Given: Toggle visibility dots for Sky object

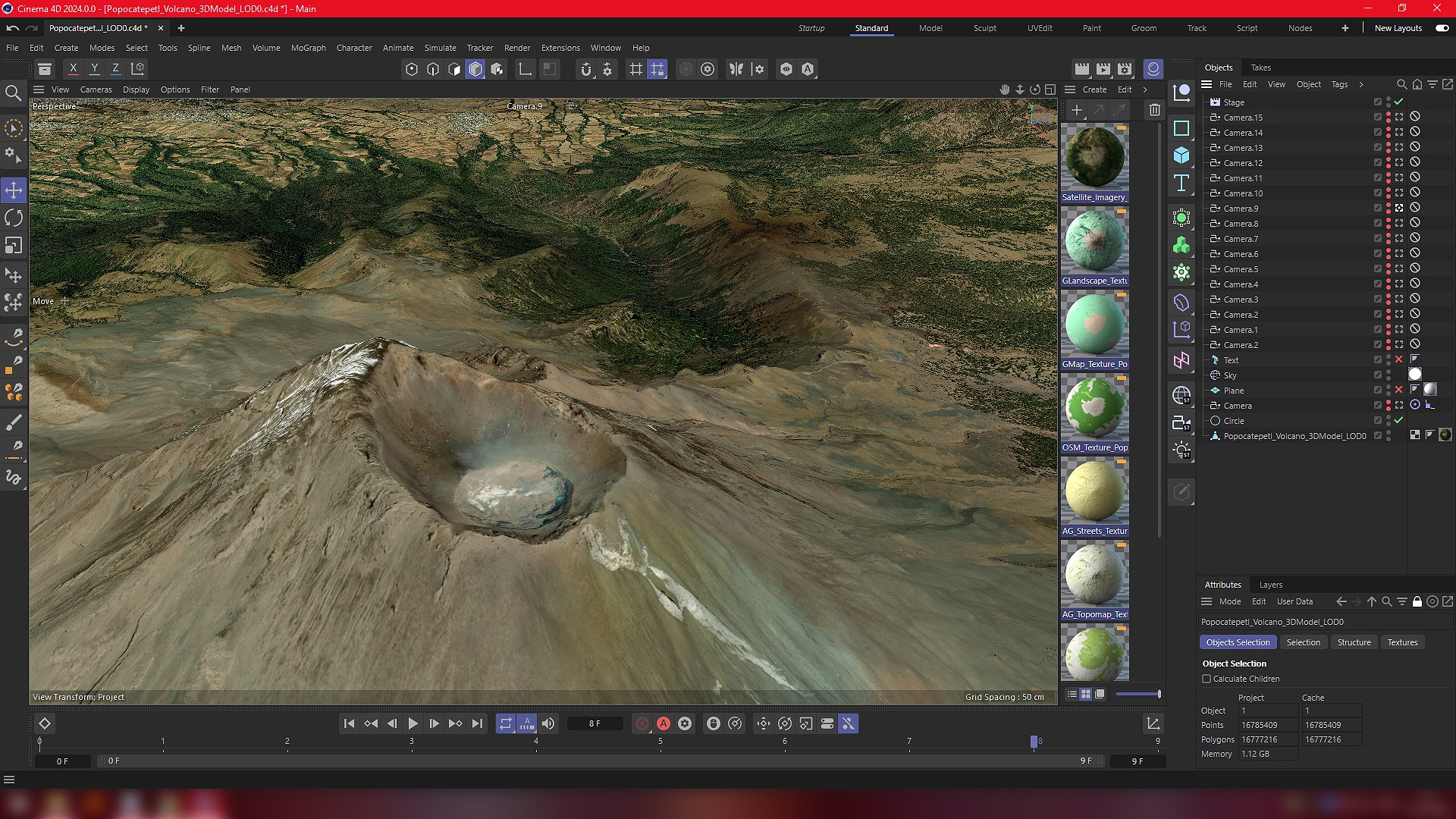Looking at the screenshot, I should click(1389, 375).
